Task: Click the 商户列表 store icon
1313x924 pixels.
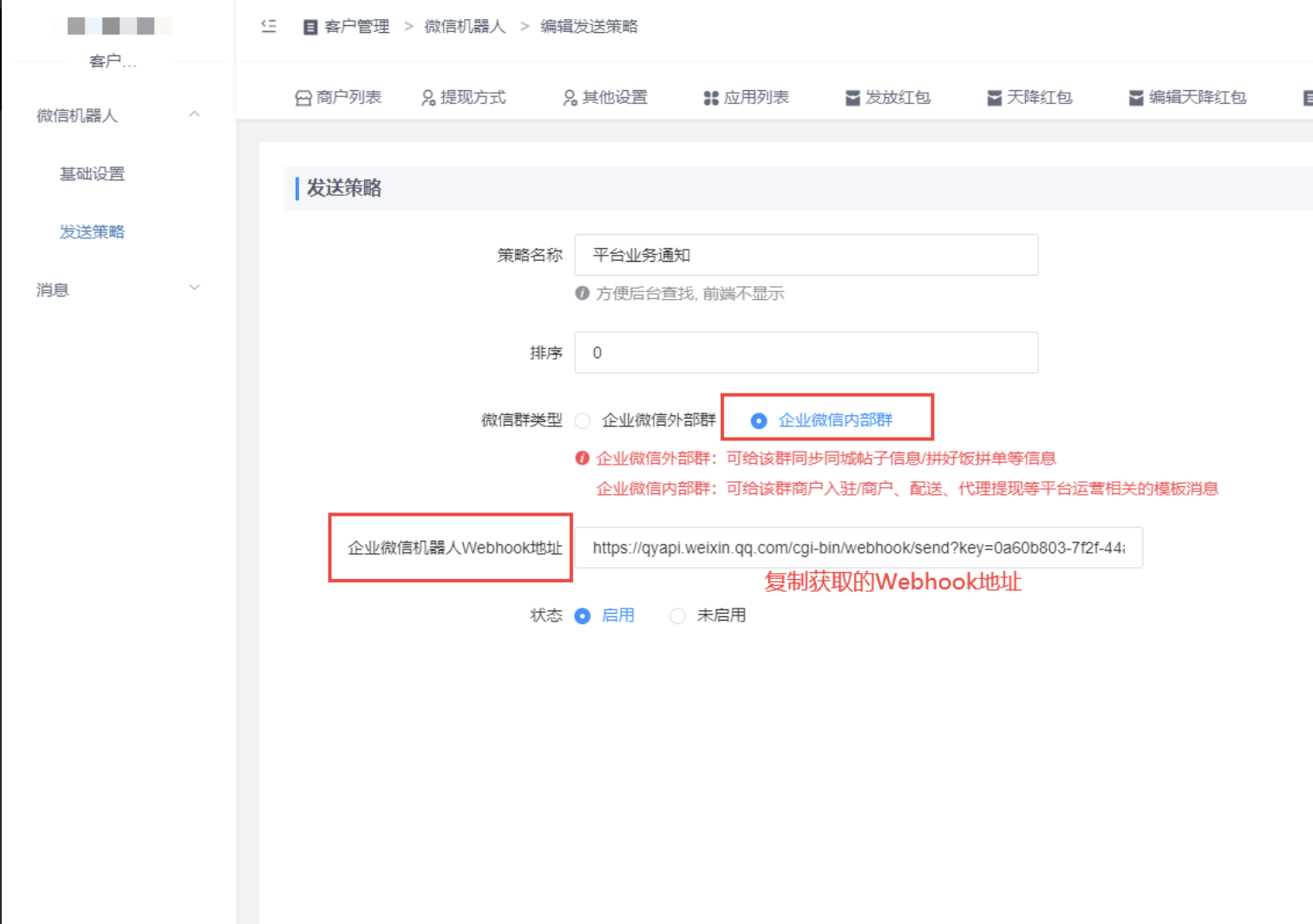Action: [x=303, y=98]
